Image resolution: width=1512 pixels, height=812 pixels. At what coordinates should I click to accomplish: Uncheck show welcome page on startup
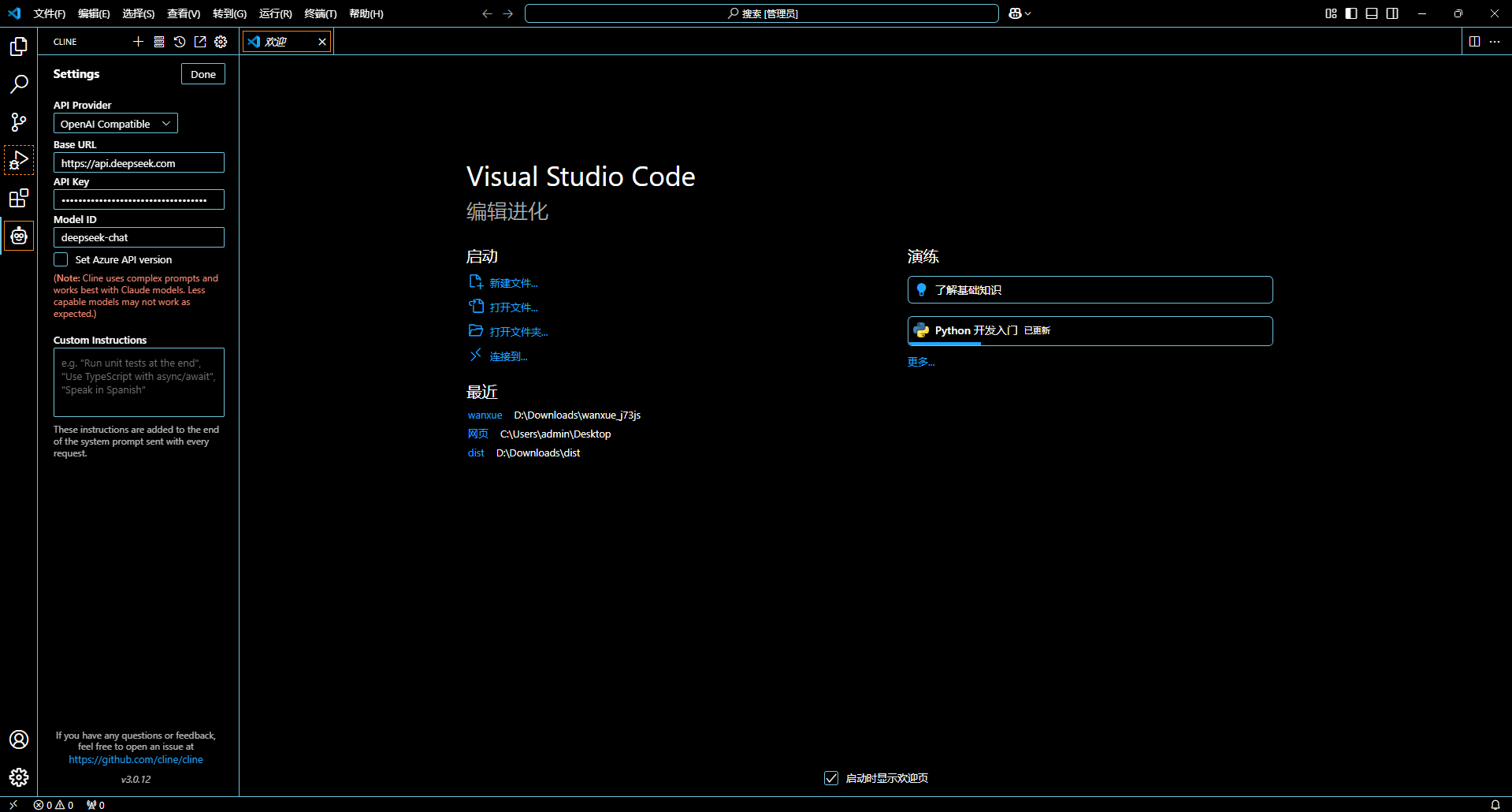point(831,778)
